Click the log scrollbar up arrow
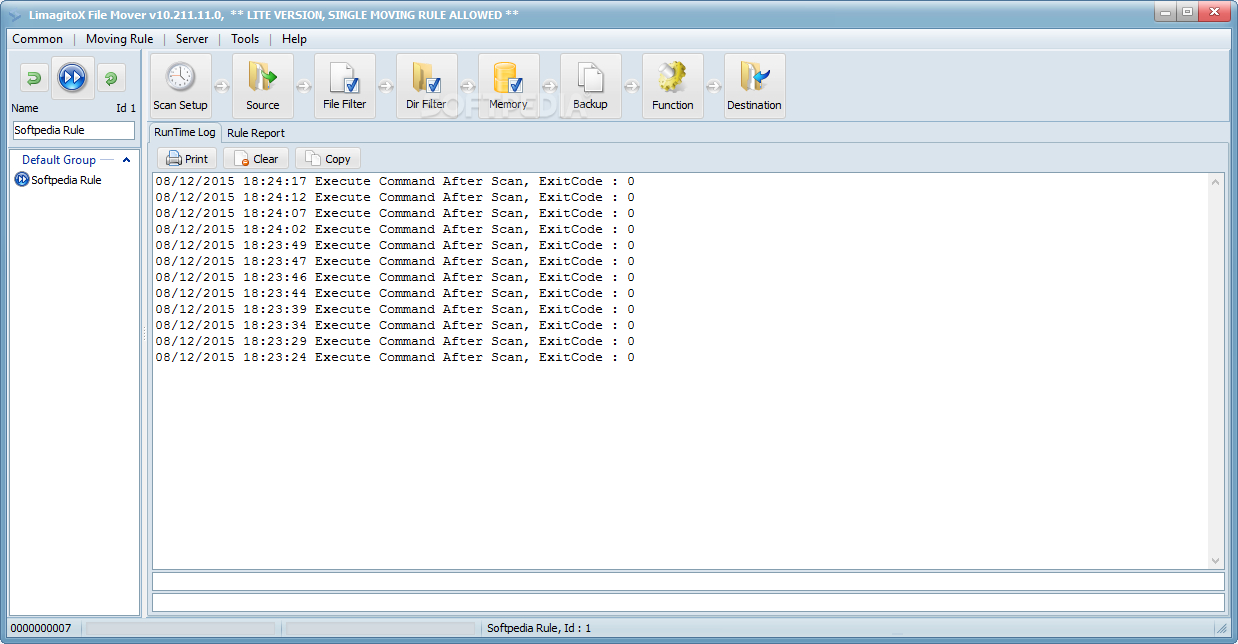The height and width of the screenshot is (644, 1238). click(x=1216, y=182)
